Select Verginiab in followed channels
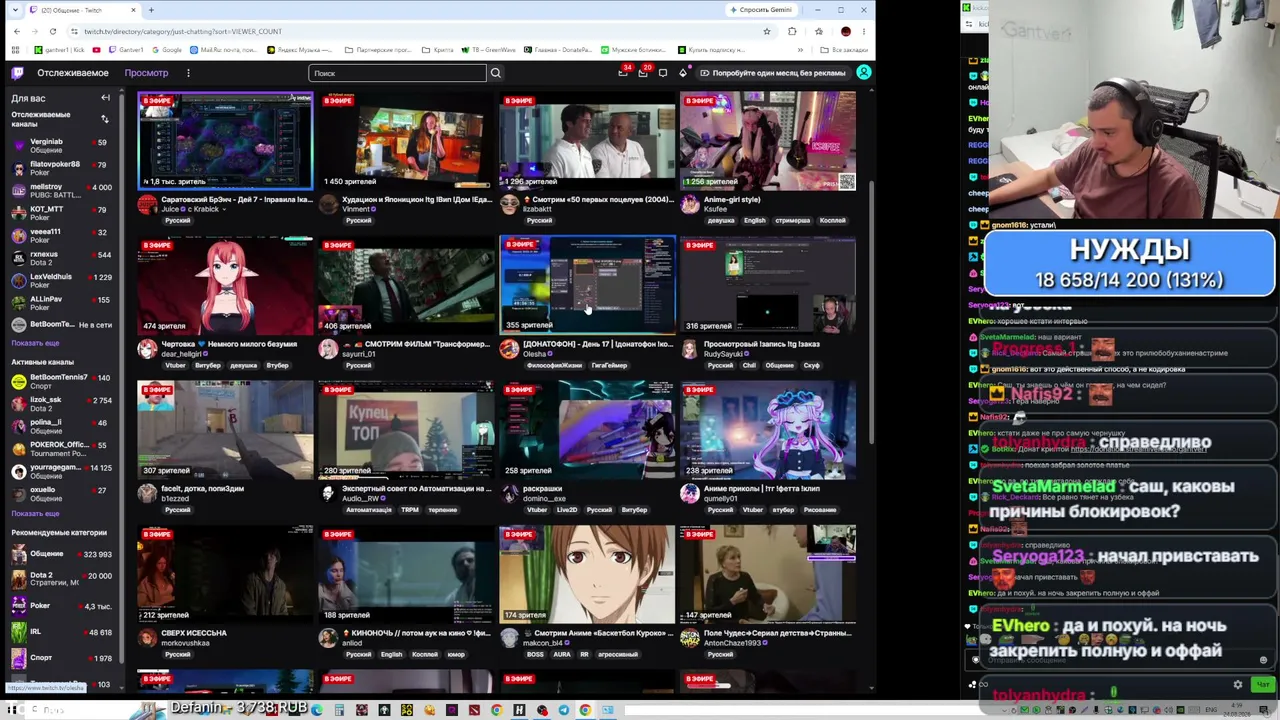Screen dimensions: 1280x720 62,146
